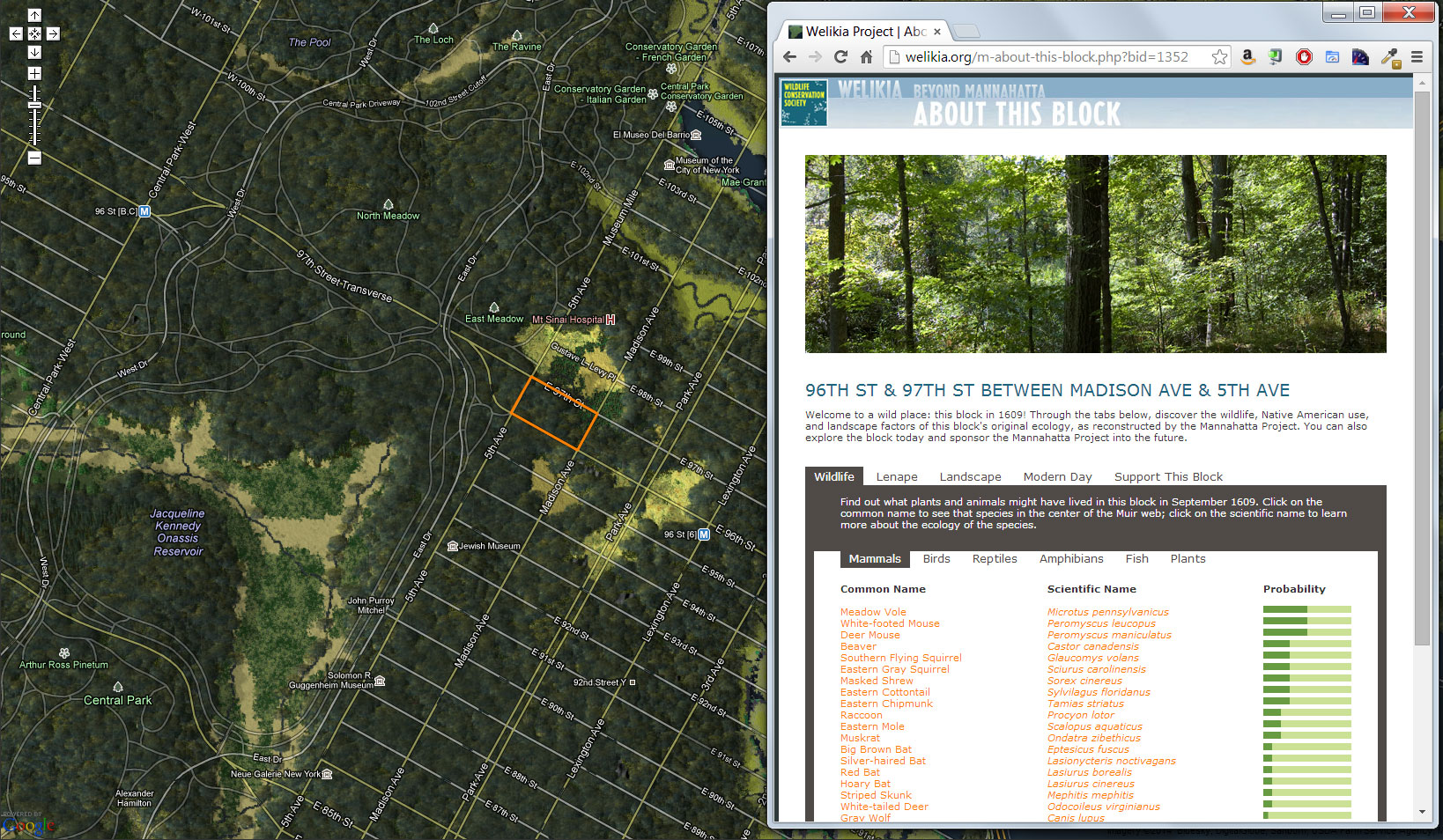Click the Striped Skunk link
1443x840 pixels.
876,795
